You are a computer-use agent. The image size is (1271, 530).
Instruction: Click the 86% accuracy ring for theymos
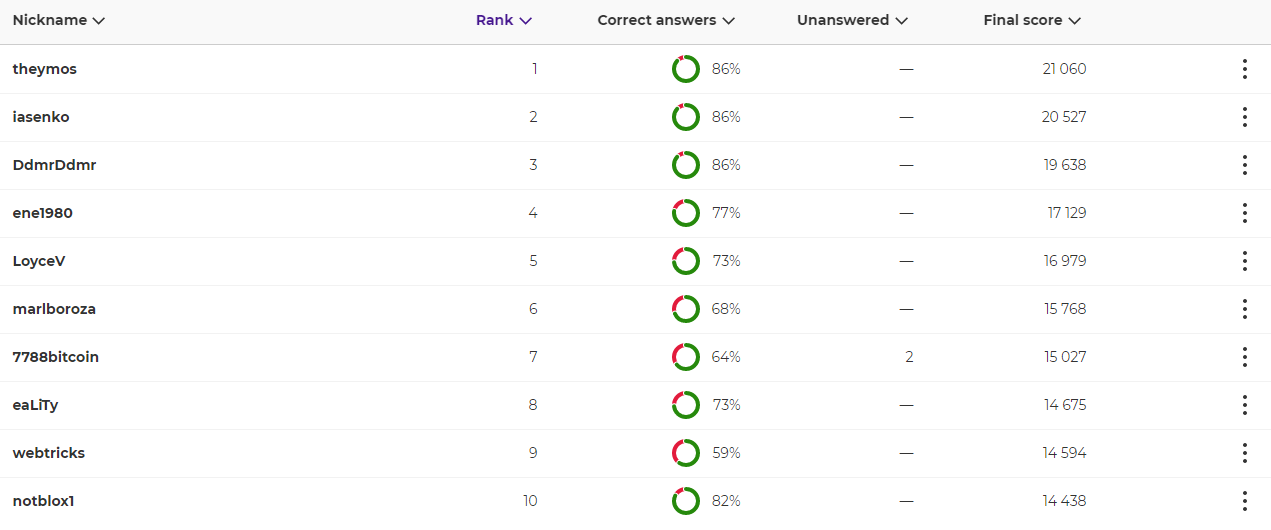click(686, 69)
